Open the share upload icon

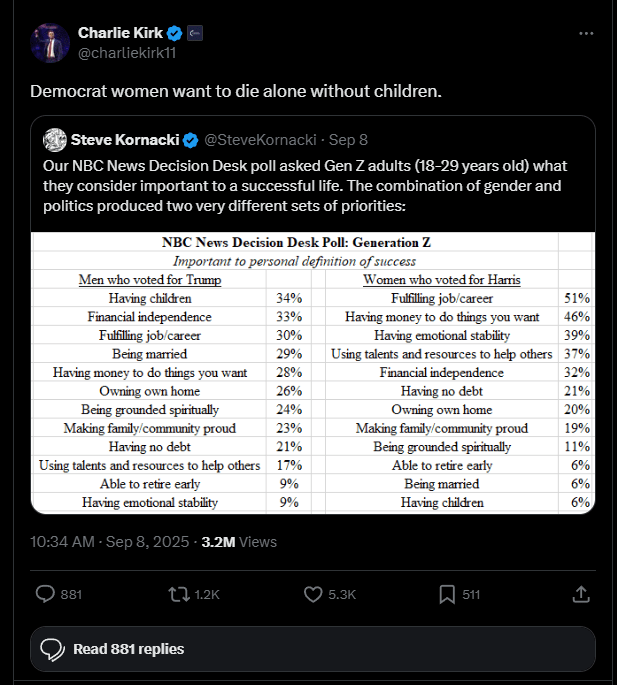point(581,594)
